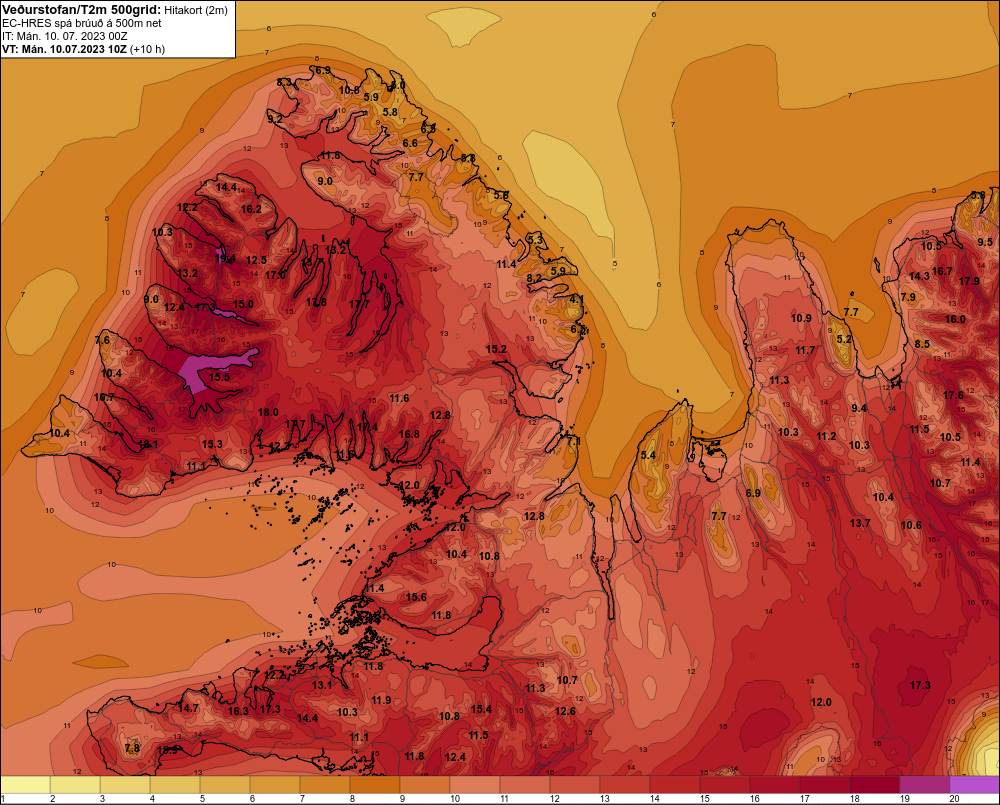The height and width of the screenshot is (805, 1000).
Task: Click the 5.4 peninsula temperature value
Action: pos(648,455)
